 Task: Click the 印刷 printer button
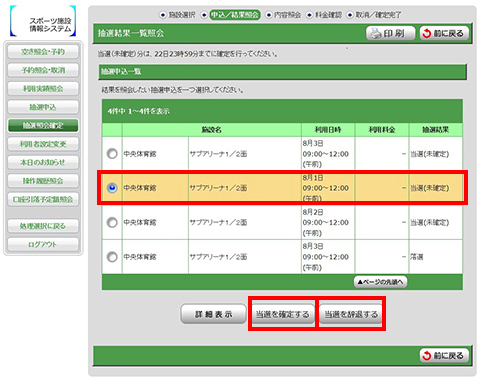(390, 33)
